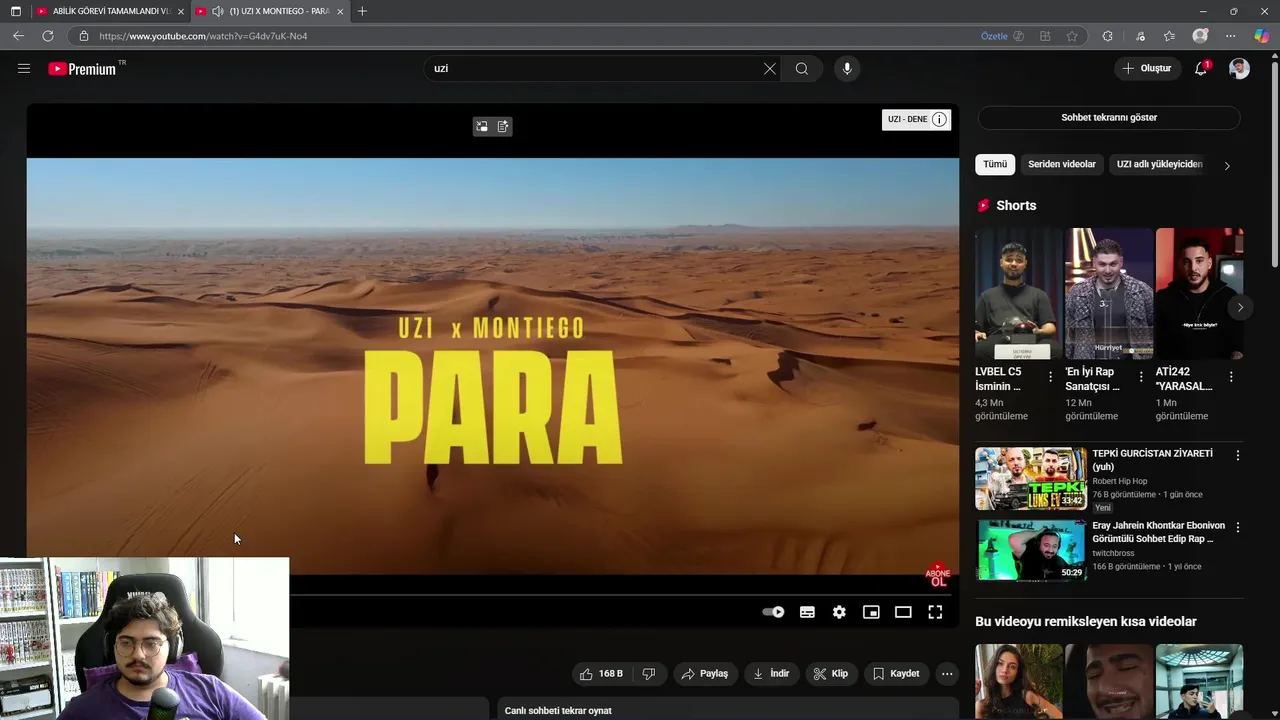The image size is (1280, 720).
Task: Clear the search box with the X
Action: (x=770, y=69)
